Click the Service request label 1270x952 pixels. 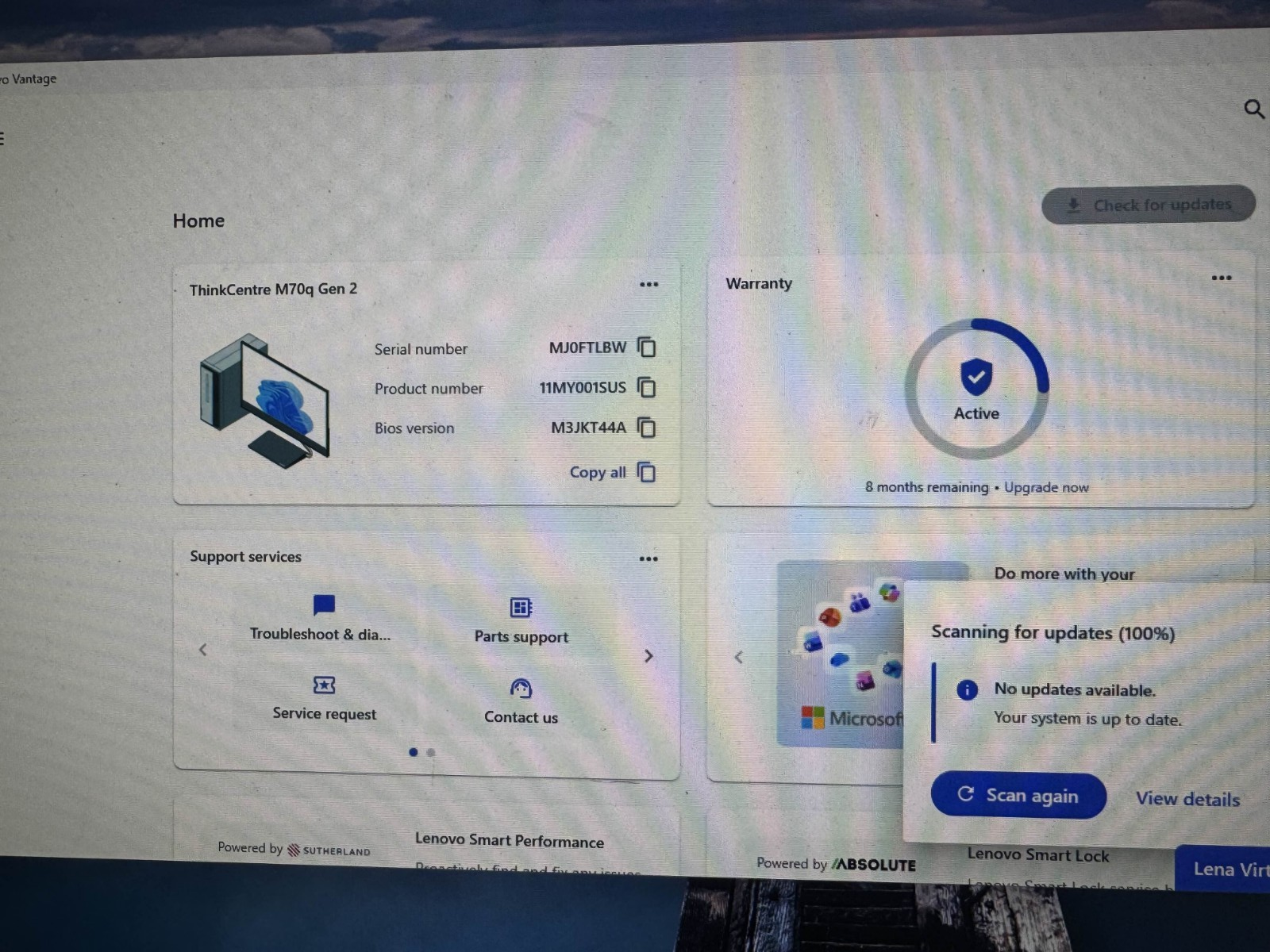(x=325, y=714)
